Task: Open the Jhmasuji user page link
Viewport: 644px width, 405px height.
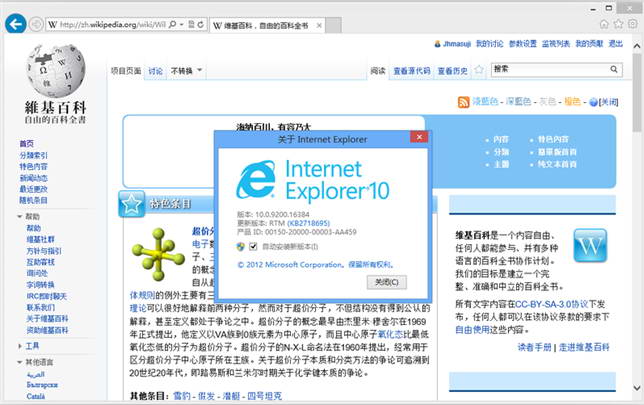Action: pyautogui.click(x=457, y=44)
